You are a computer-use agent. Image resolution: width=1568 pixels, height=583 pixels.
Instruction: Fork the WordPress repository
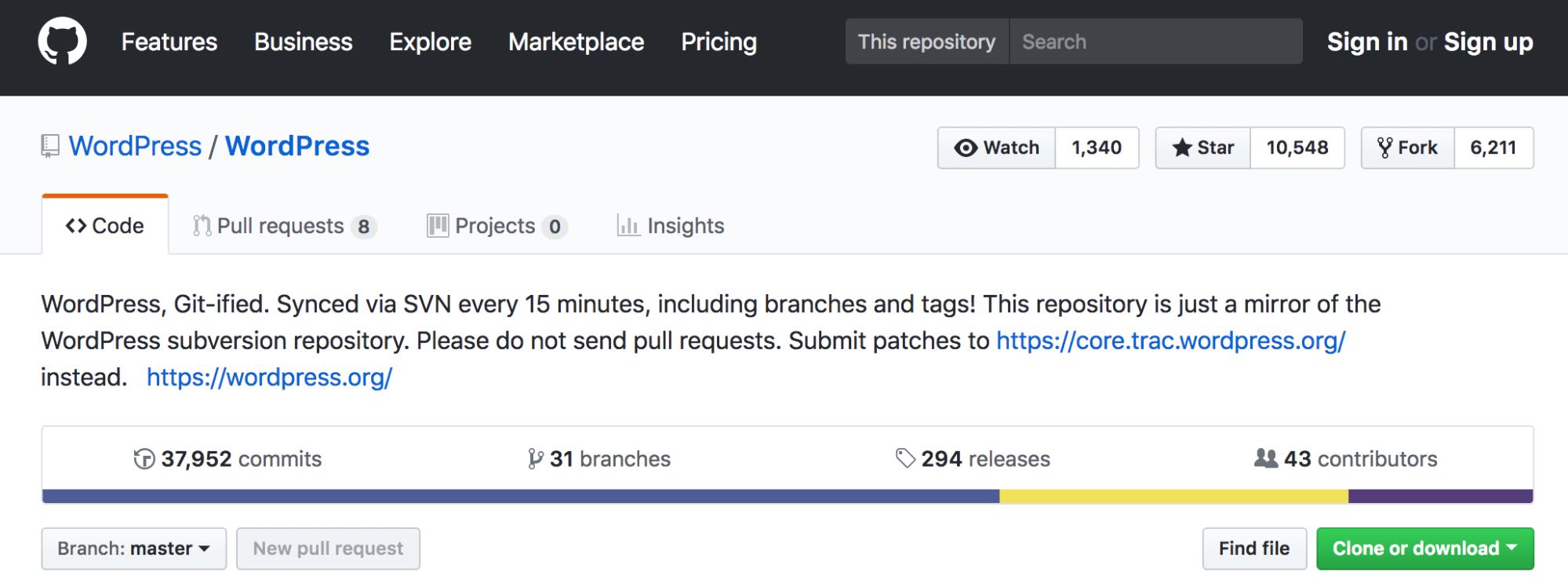pos(1408,148)
